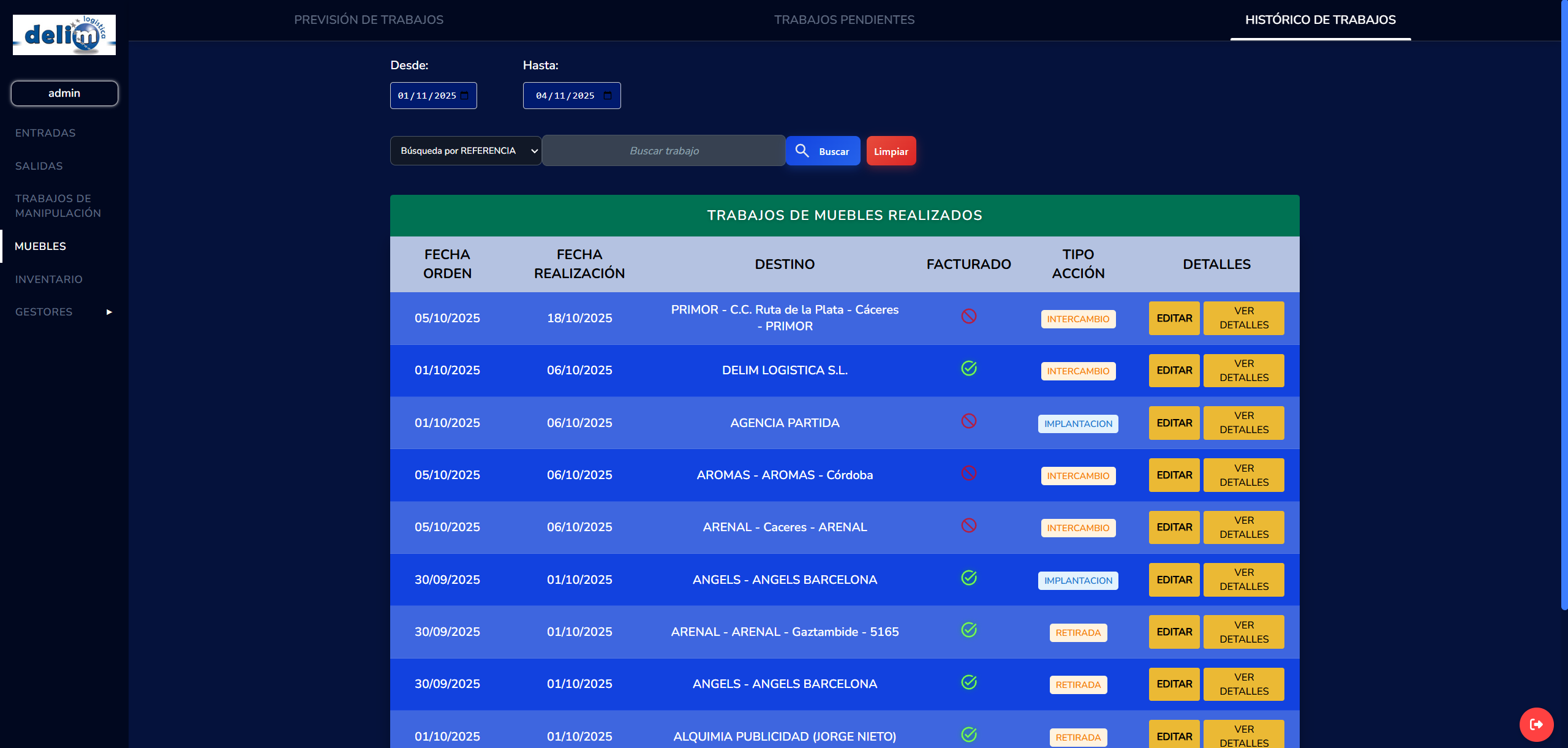Open the Desde date calendar picker icon

(465, 96)
